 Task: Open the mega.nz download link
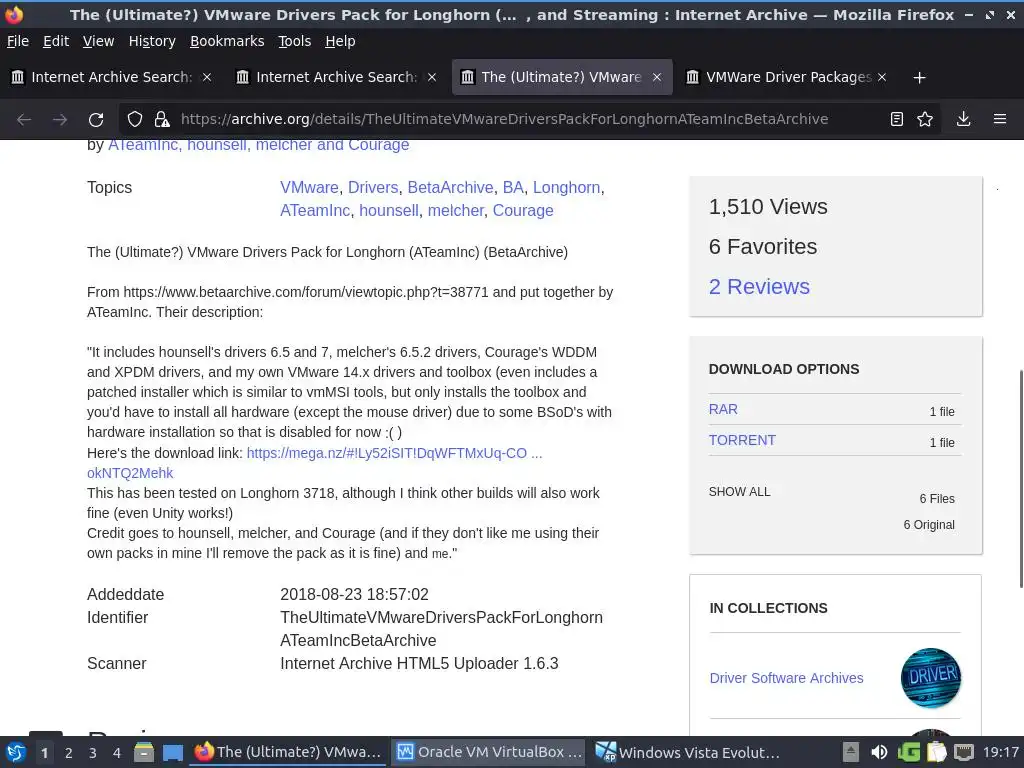[394, 453]
